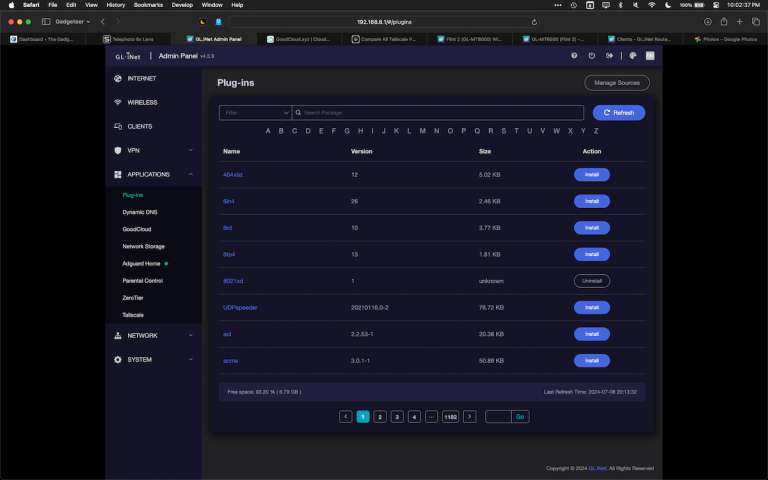Click the Search Package input field
The height and width of the screenshot is (480, 768).
point(440,113)
